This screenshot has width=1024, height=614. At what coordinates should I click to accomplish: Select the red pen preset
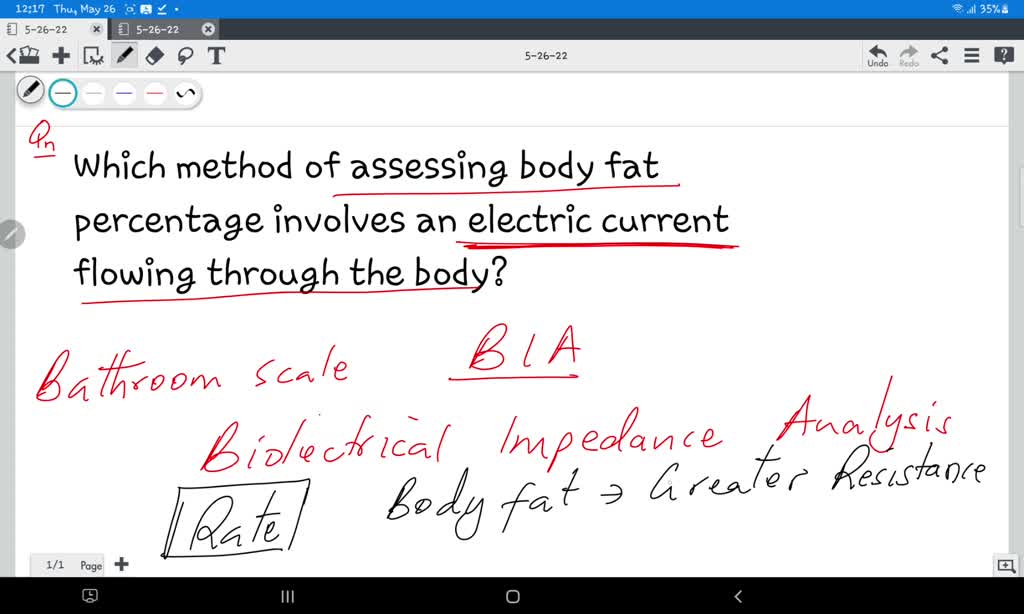153,93
